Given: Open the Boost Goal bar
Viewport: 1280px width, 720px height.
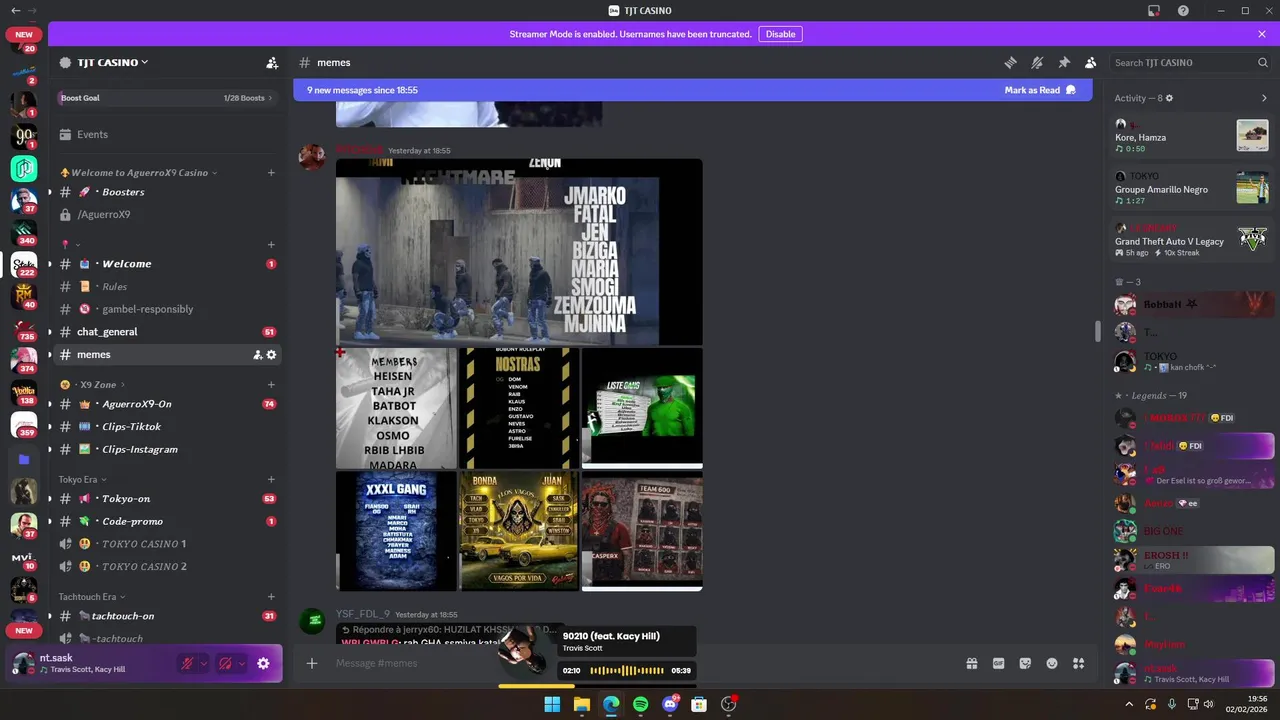Looking at the screenshot, I should pos(166,98).
